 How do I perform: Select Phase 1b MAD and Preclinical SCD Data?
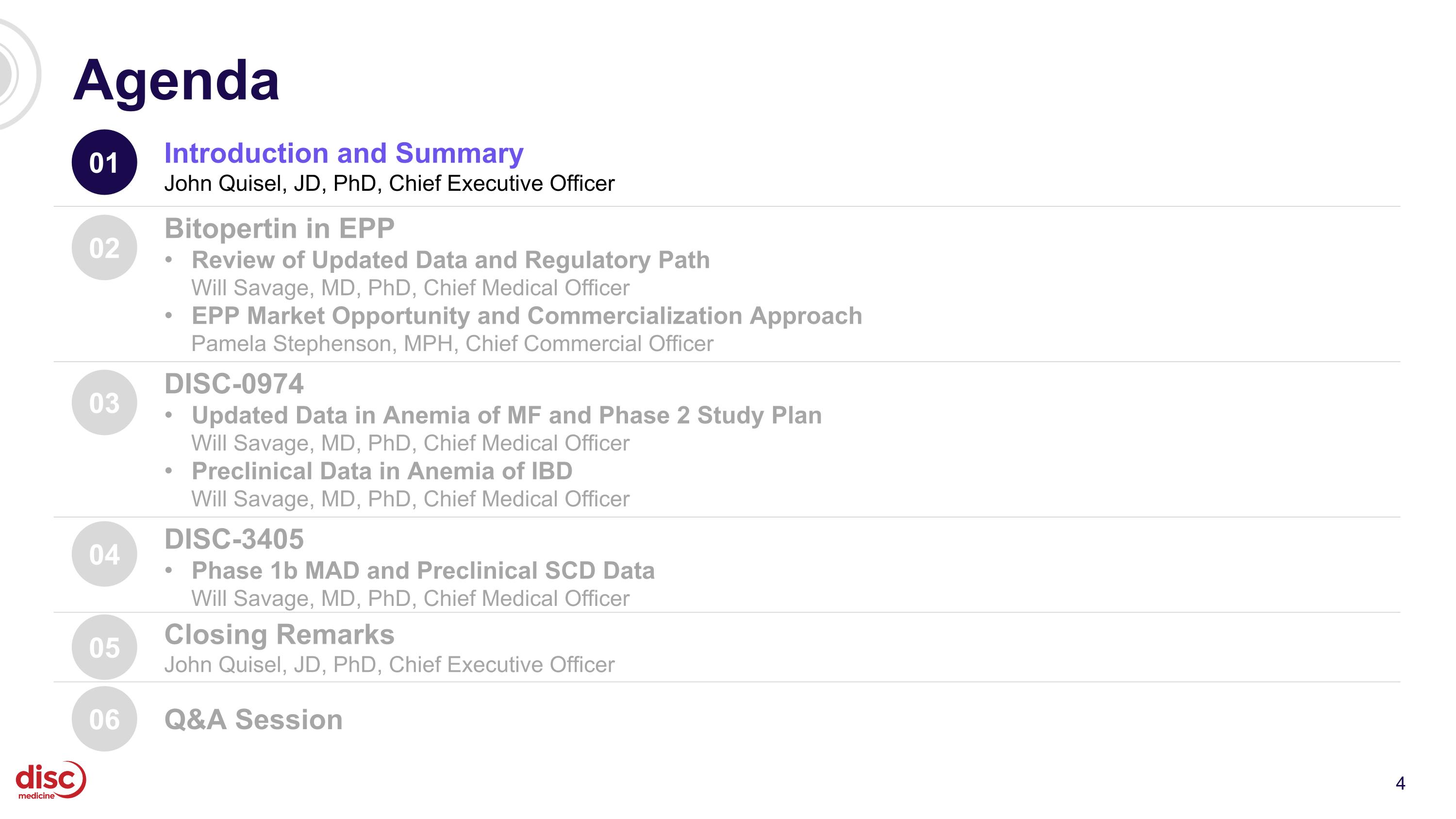pos(423,570)
